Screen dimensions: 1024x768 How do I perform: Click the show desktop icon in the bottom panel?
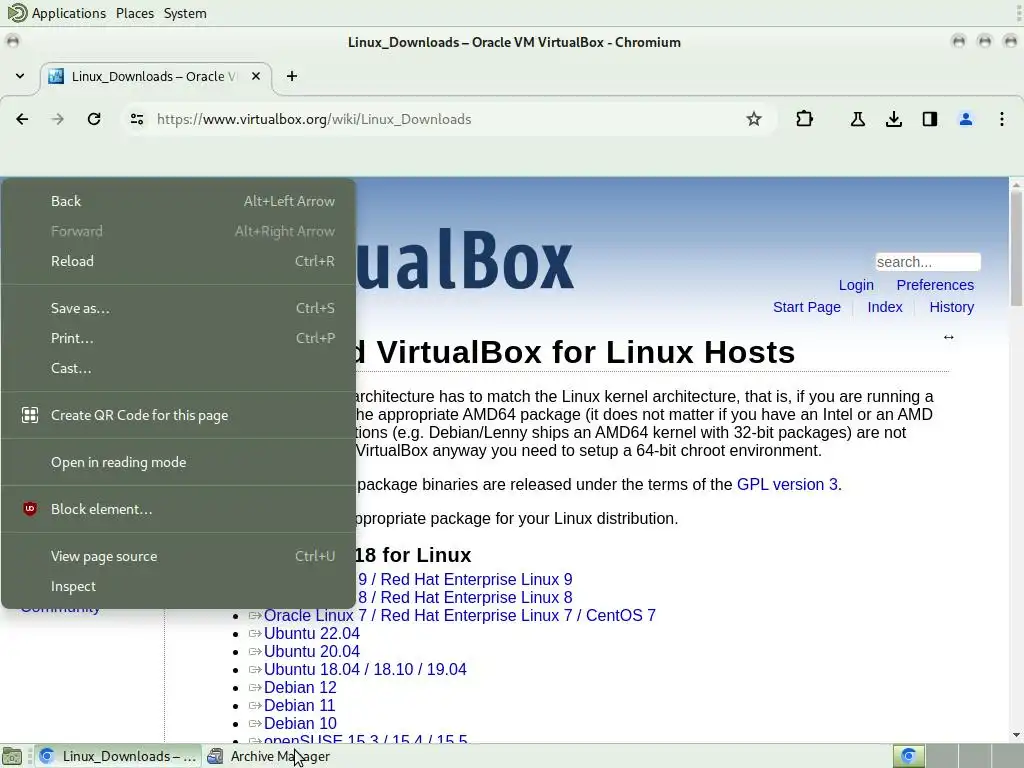[x=12, y=756]
